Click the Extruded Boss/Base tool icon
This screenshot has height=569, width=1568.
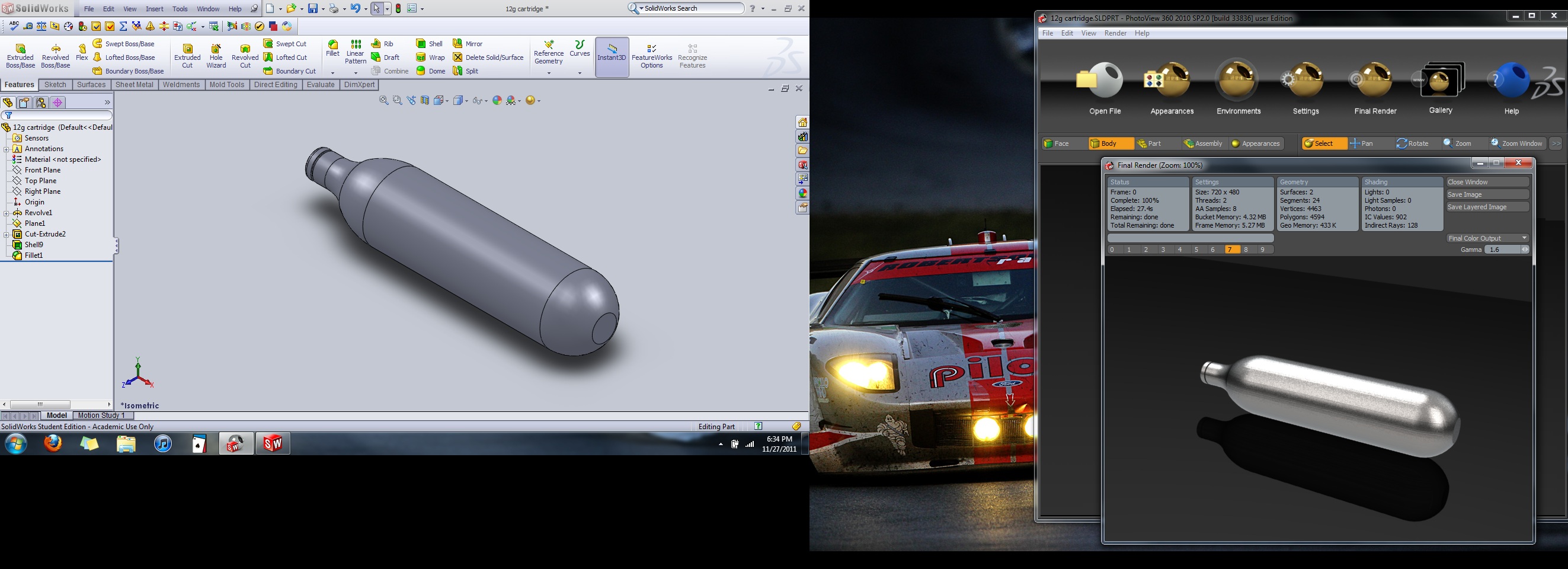click(20, 49)
